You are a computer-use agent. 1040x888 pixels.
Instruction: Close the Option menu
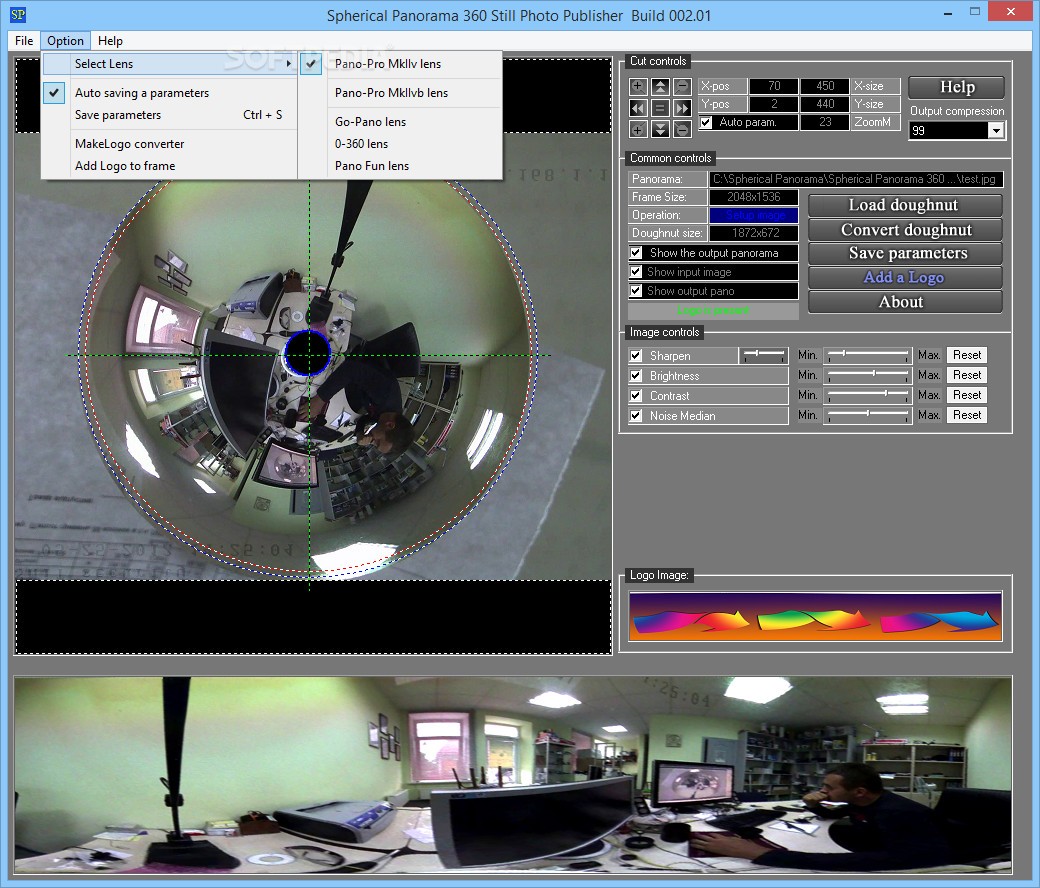coord(65,40)
